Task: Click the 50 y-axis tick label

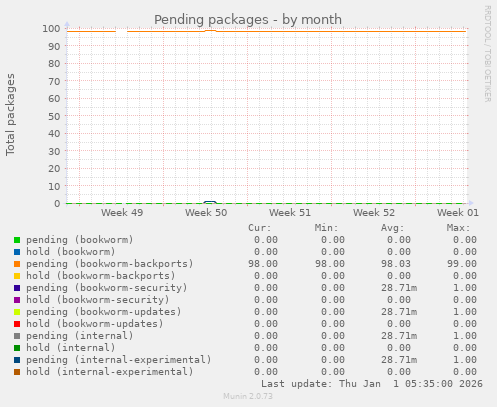Action: tap(54, 116)
